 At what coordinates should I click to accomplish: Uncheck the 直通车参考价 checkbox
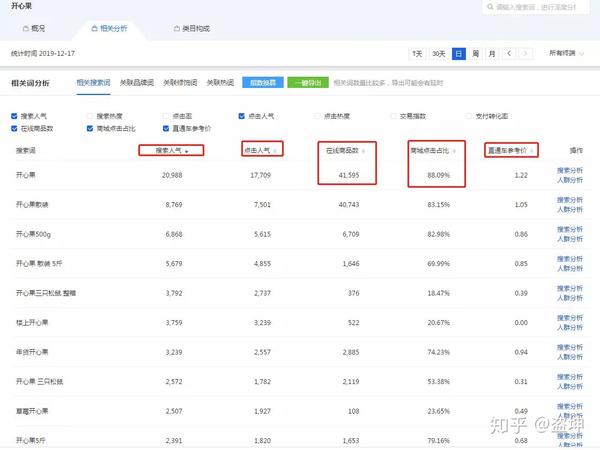click(x=166, y=129)
